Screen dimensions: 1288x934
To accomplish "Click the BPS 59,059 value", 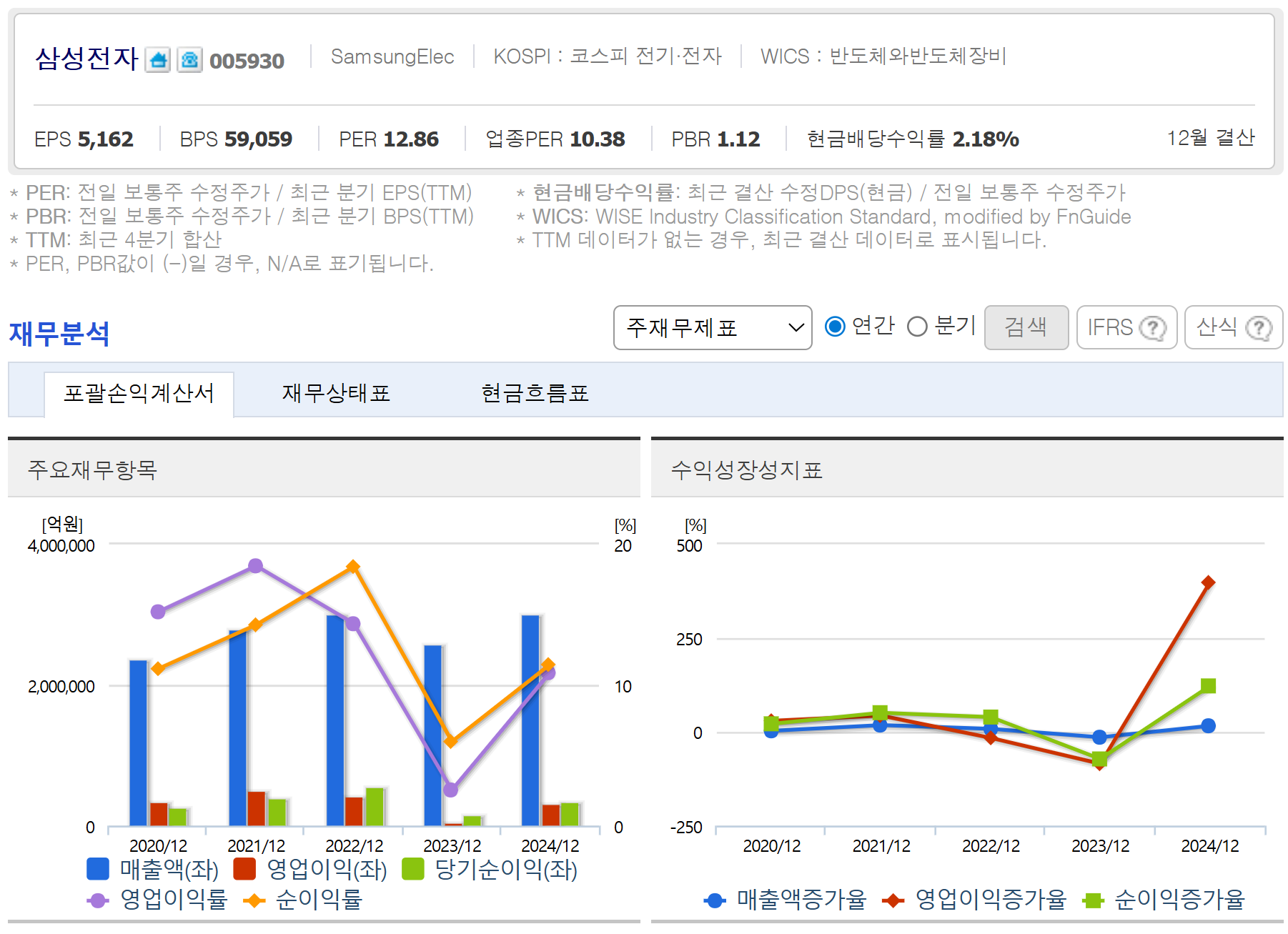I will tap(236, 139).
